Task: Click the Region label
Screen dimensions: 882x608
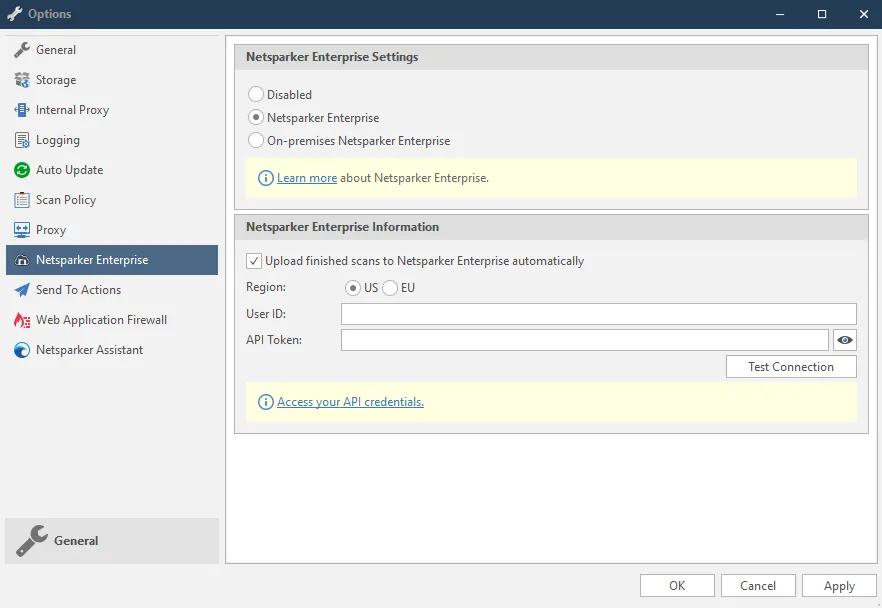Action: (266, 287)
